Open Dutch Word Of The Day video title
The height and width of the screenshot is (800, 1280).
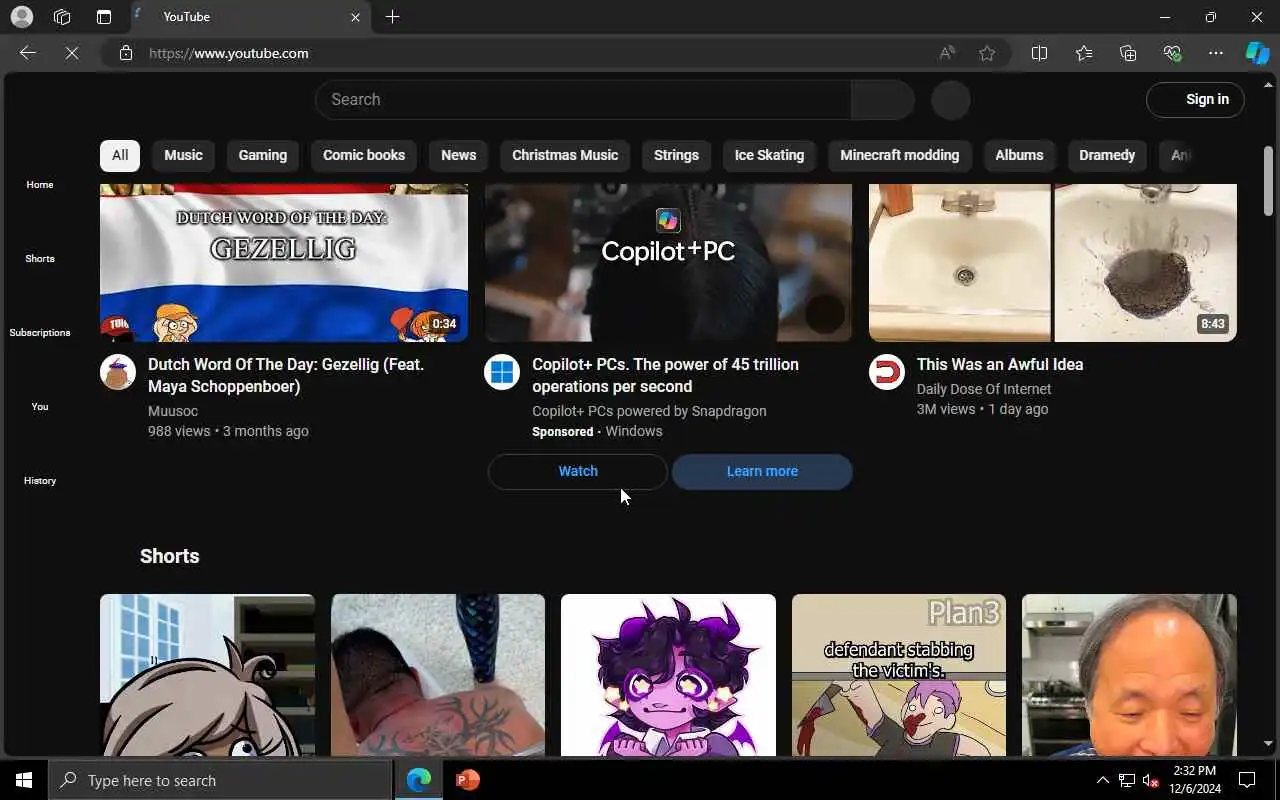[286, 375]
